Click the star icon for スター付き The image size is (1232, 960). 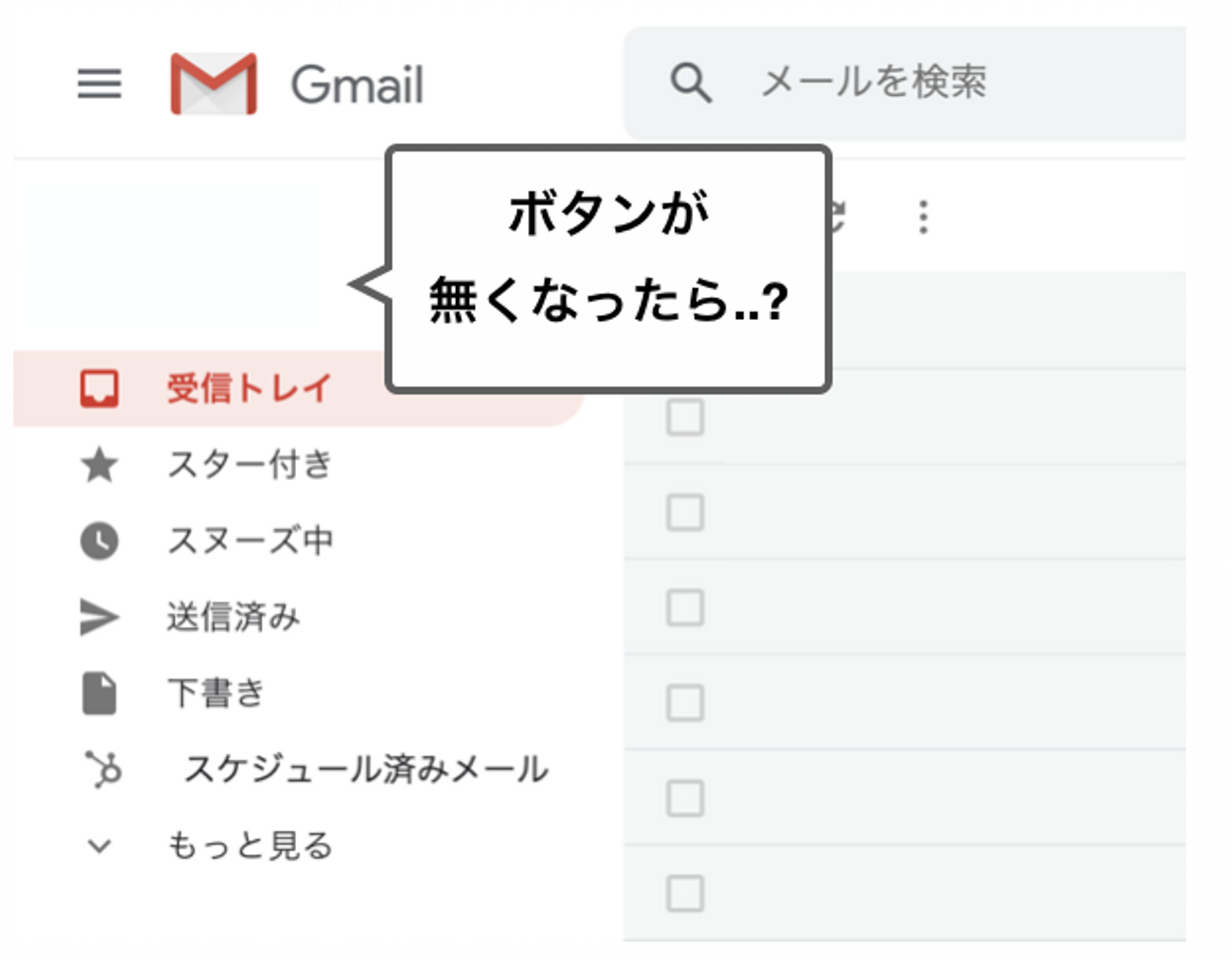[x=99, y=465]
